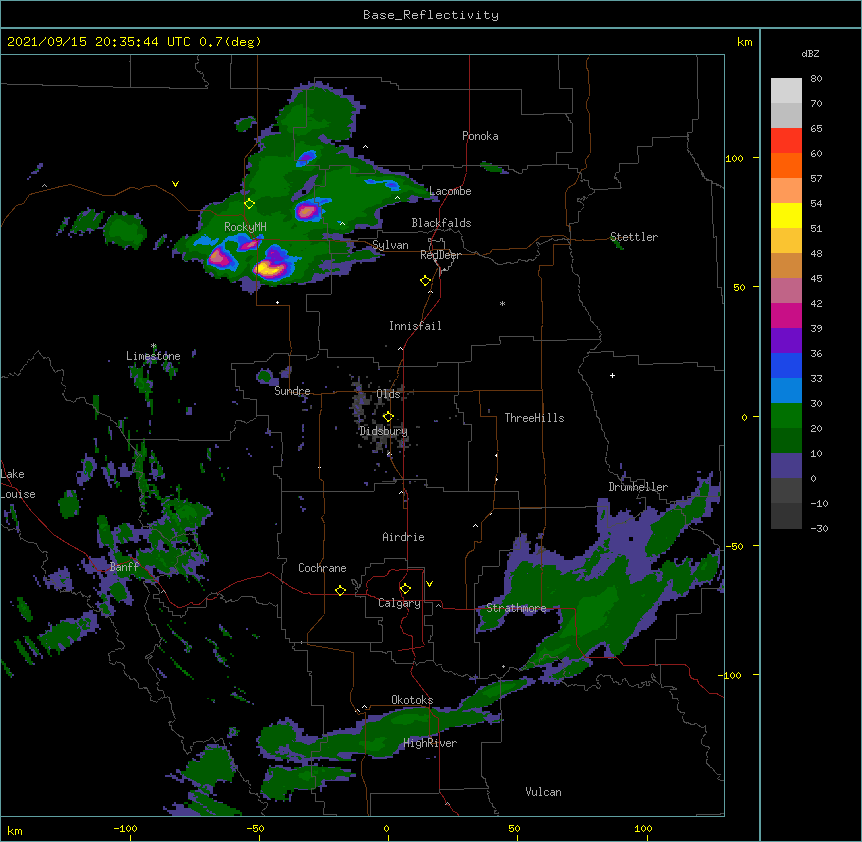Click the Okotoks label
The width and height of the screenshot is (862, 842).
click(x=412, y=700)
